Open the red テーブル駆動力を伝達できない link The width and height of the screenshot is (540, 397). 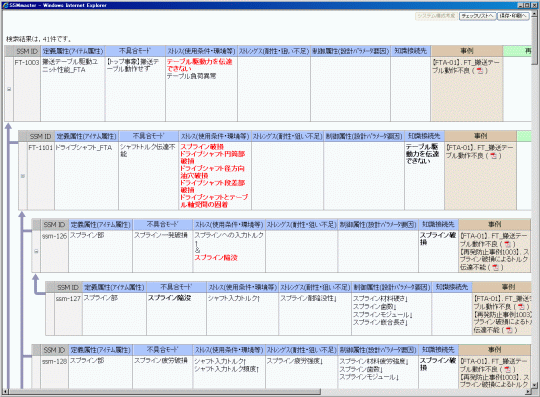(x=199, y=65)
